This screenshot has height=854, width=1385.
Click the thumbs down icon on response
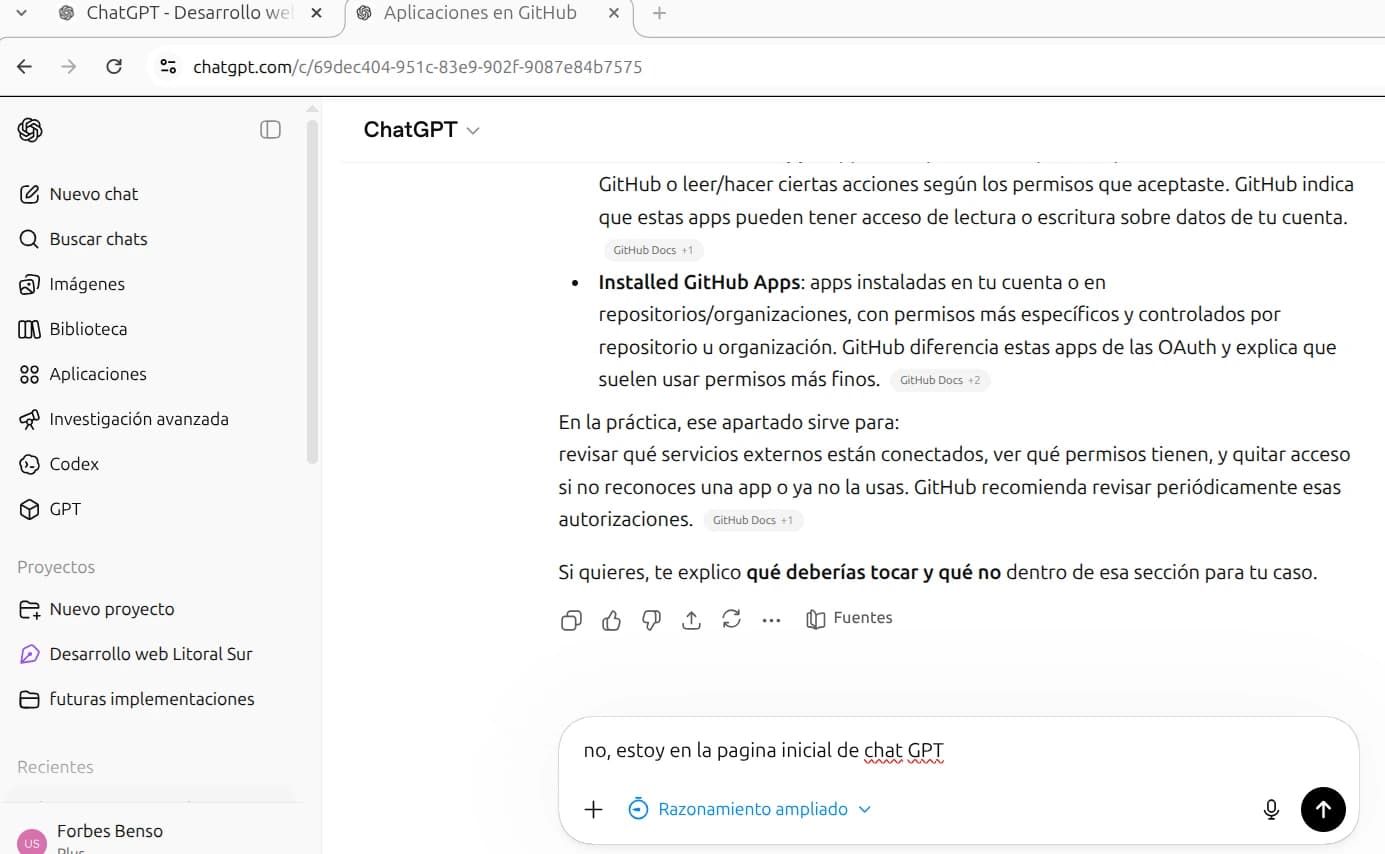[651, 620]
